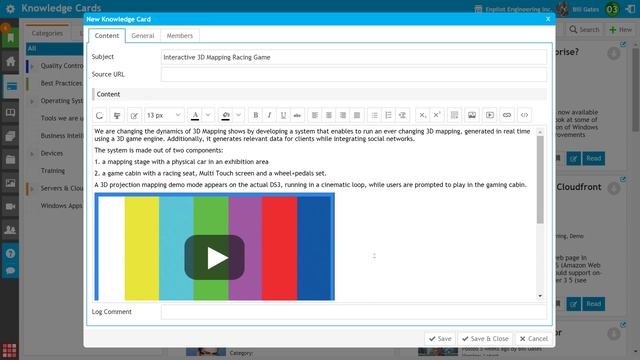The height and width of the screenshot is (360, 640).
Task: Click the editor scrollbar down arrow
Action: pyautogui.click(x=540, y=296)
